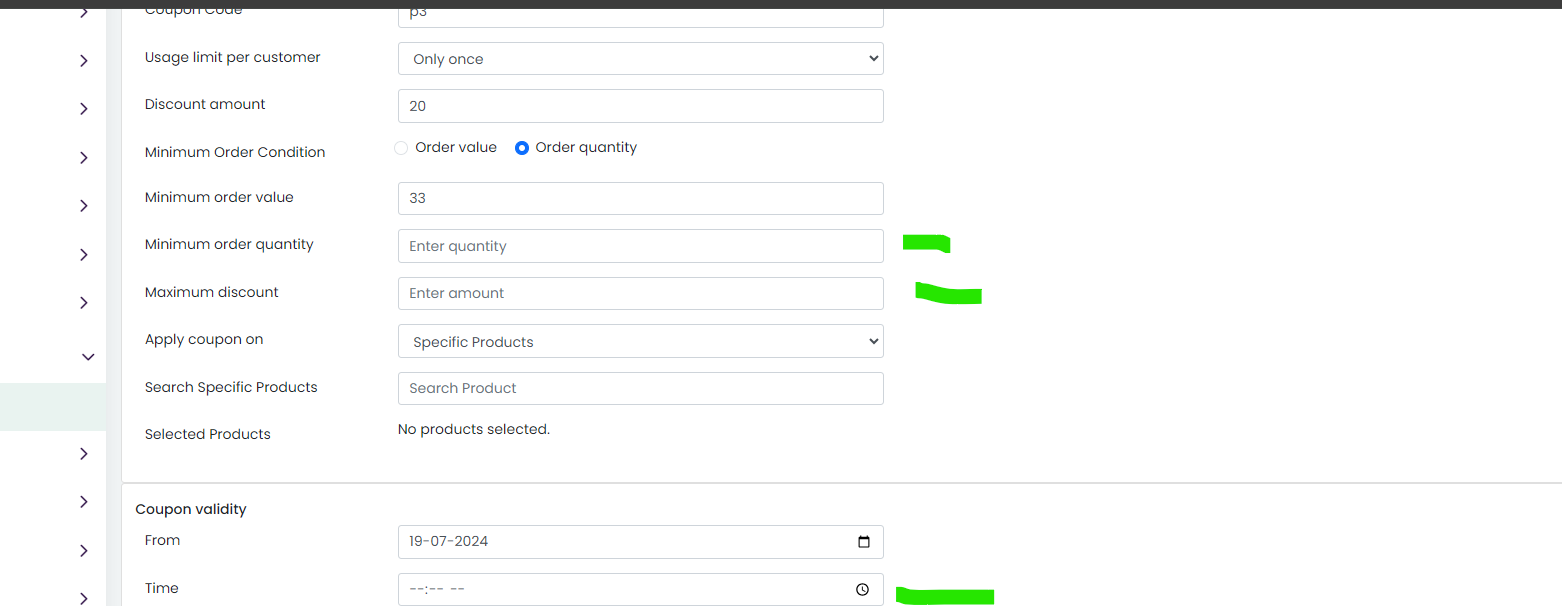Expand sidebar chevron level with Usage limit row
The image size is (1562, 606).
(x=84, y=61)
